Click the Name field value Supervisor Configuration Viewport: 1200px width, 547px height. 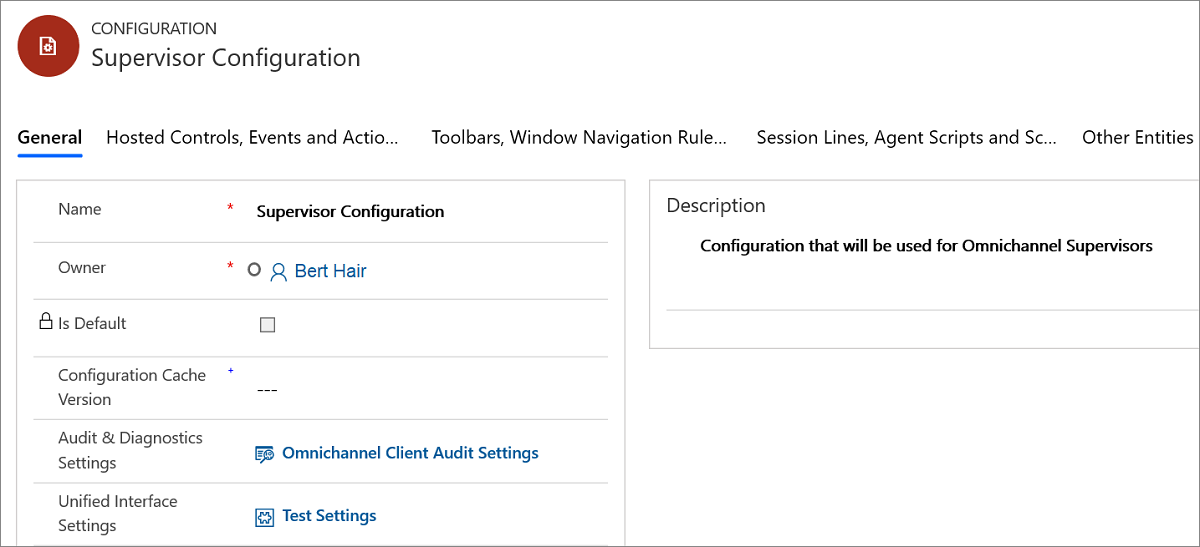[x=350, y=212]
